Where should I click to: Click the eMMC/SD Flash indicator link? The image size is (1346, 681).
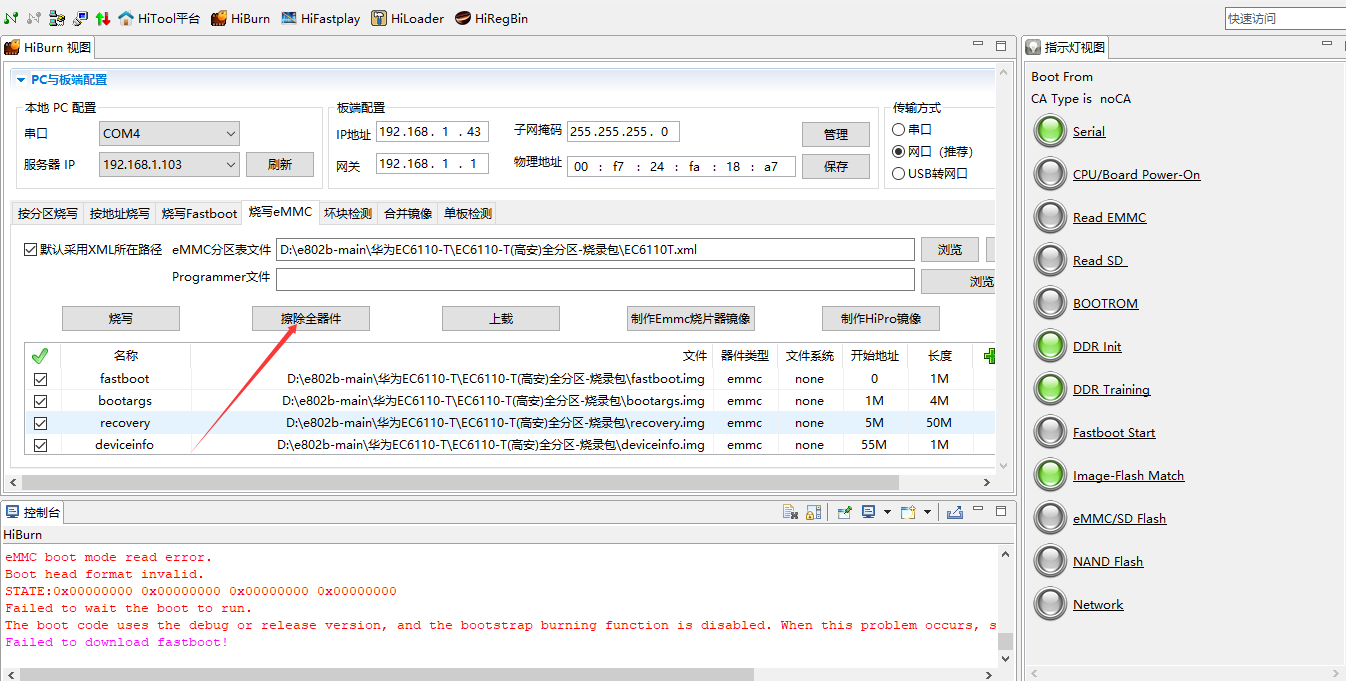pyautogui.click(x=1119, y=518)
